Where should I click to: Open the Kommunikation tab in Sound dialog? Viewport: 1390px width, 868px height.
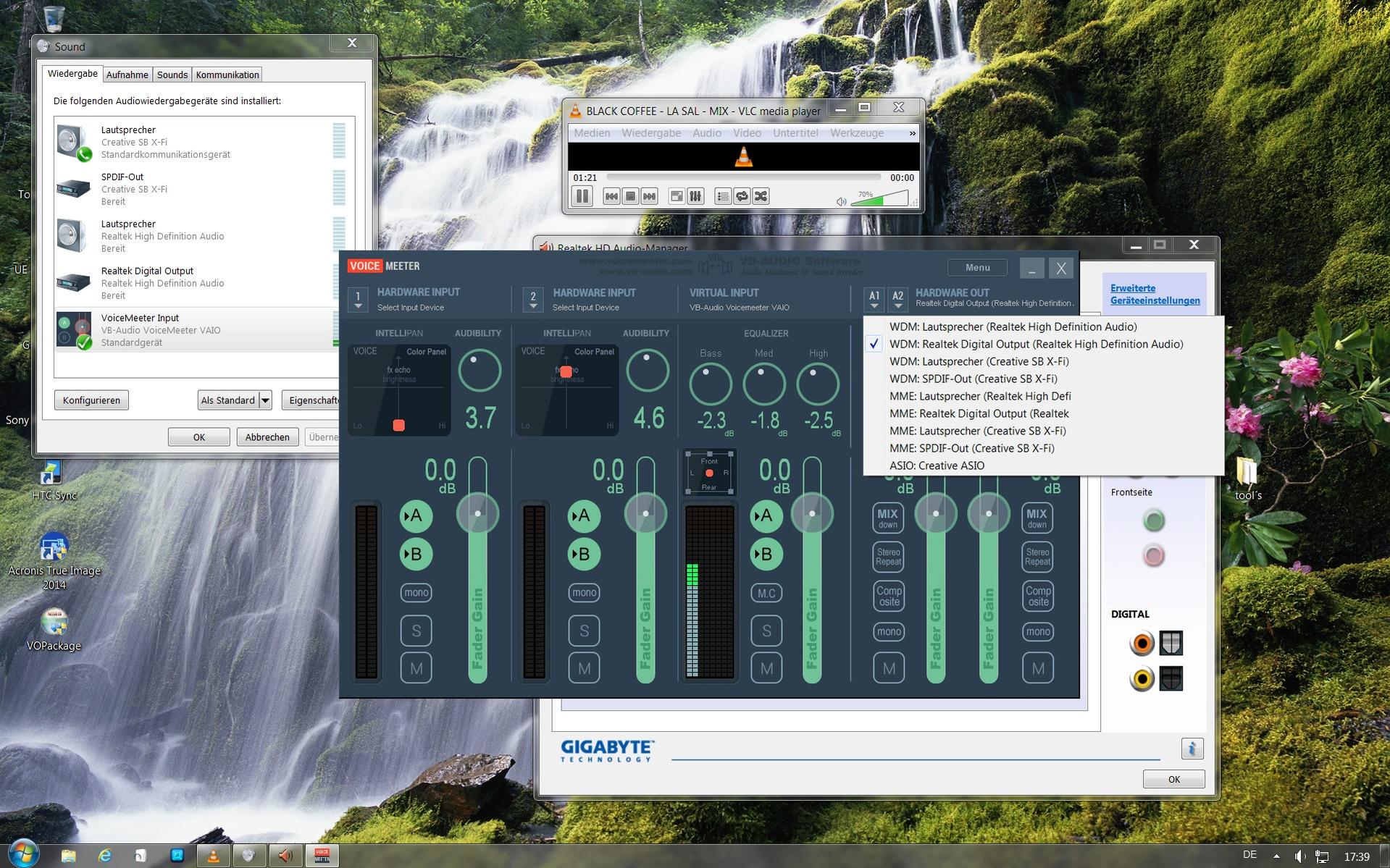[227, 75]
